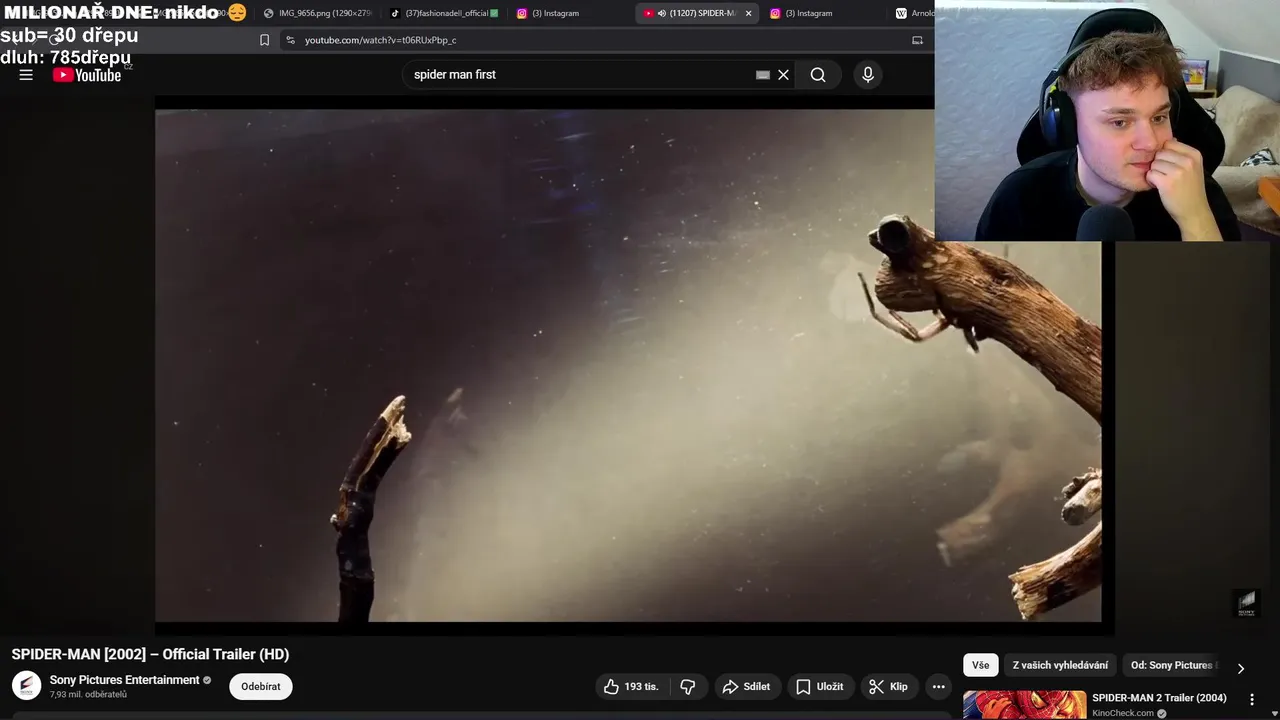Go to YouTube home via logo
Viewport: 1280px width, 720px height.
tap(87, 75)
